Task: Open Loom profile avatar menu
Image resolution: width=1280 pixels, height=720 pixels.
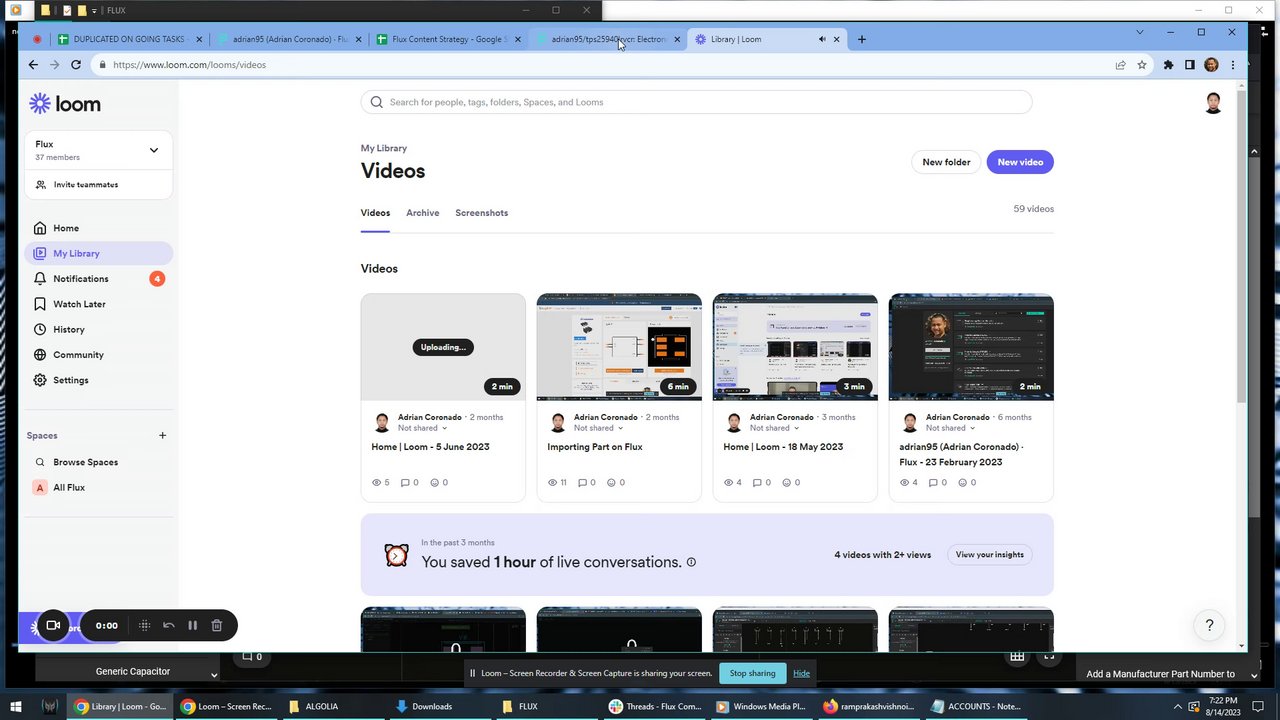Action: [1213, 103]
